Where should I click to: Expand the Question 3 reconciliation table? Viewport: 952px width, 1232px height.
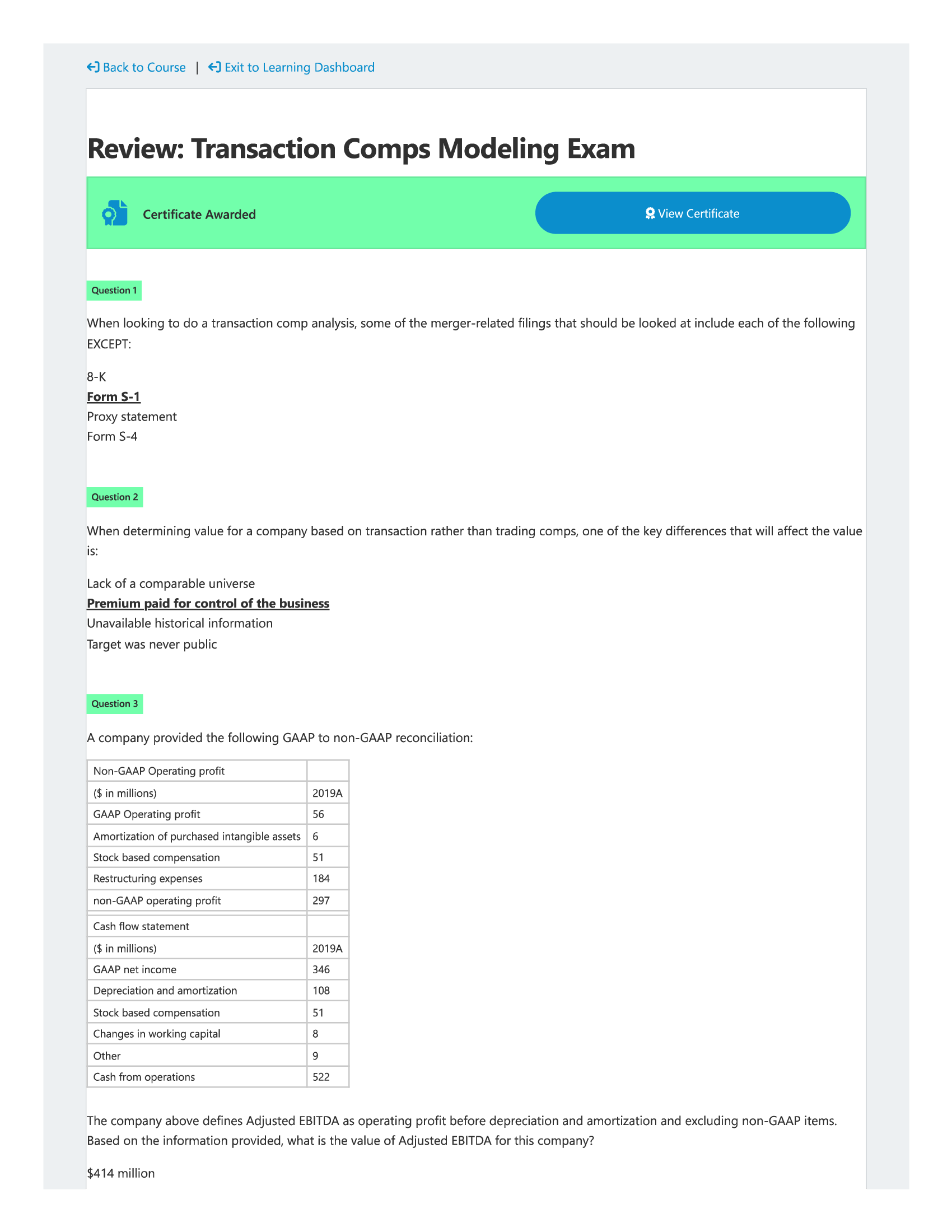pos(219,925)
